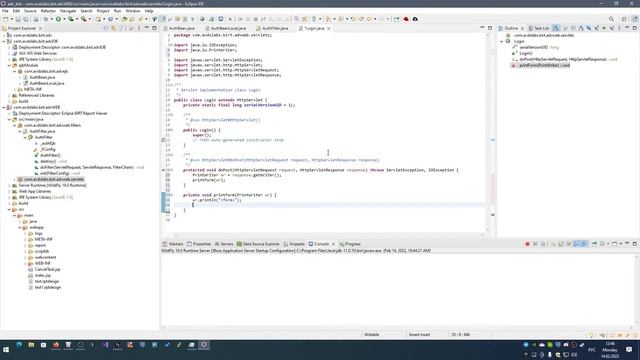Collapse the ejbModule folder in tree

point(9,65)
